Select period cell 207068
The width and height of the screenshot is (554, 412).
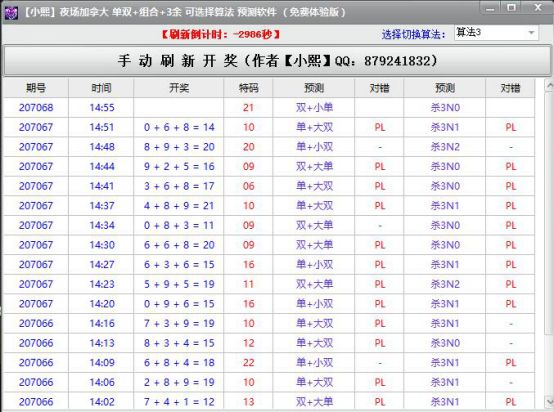(36, 107)
